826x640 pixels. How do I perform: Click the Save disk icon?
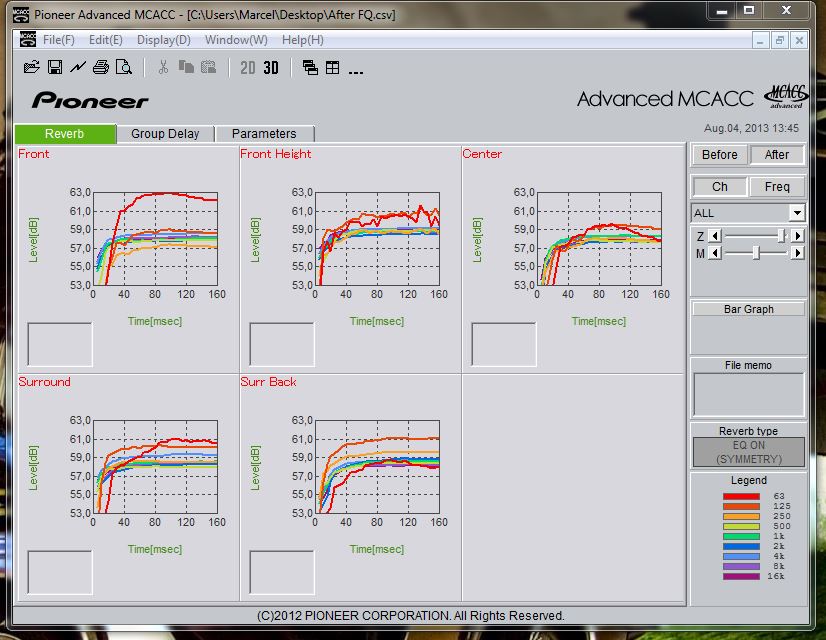(55, 67)
